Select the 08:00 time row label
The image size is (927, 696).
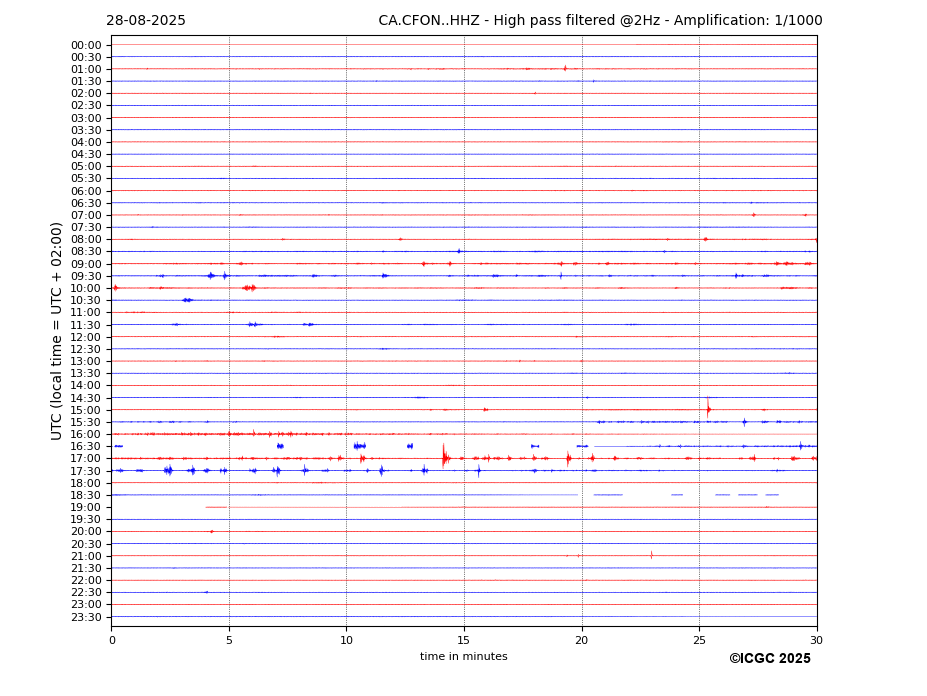86,239
